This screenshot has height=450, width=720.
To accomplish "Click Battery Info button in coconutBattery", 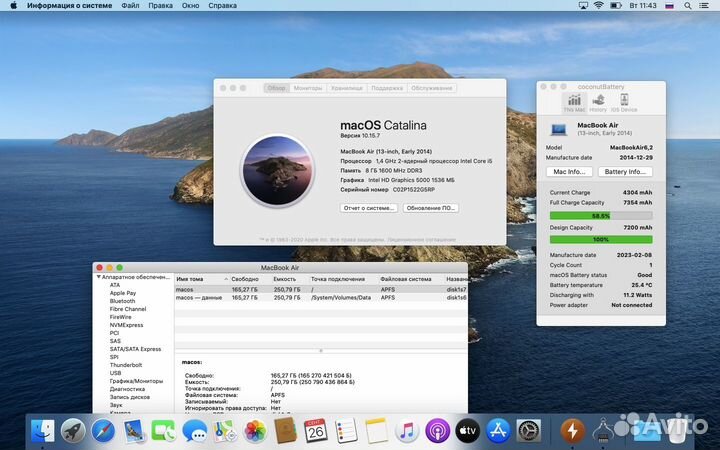I will (x=625, y=172).
